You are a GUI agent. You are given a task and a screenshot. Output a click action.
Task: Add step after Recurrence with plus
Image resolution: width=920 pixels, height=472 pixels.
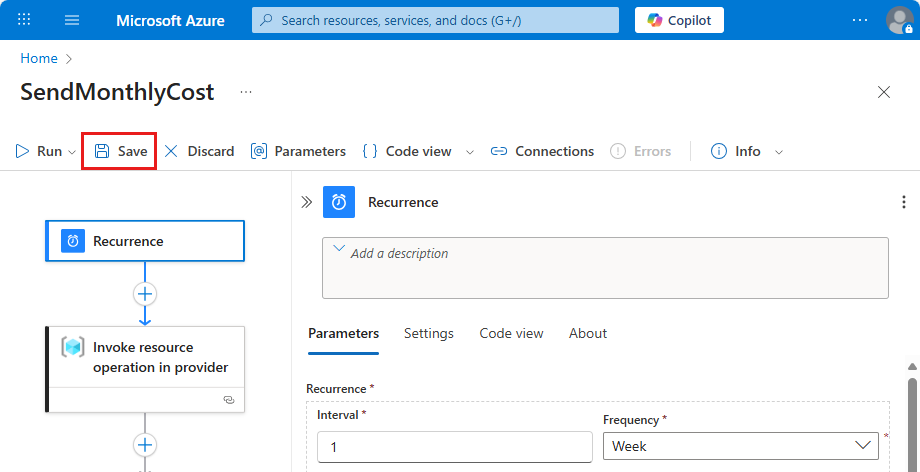click(x=145, y=294)
